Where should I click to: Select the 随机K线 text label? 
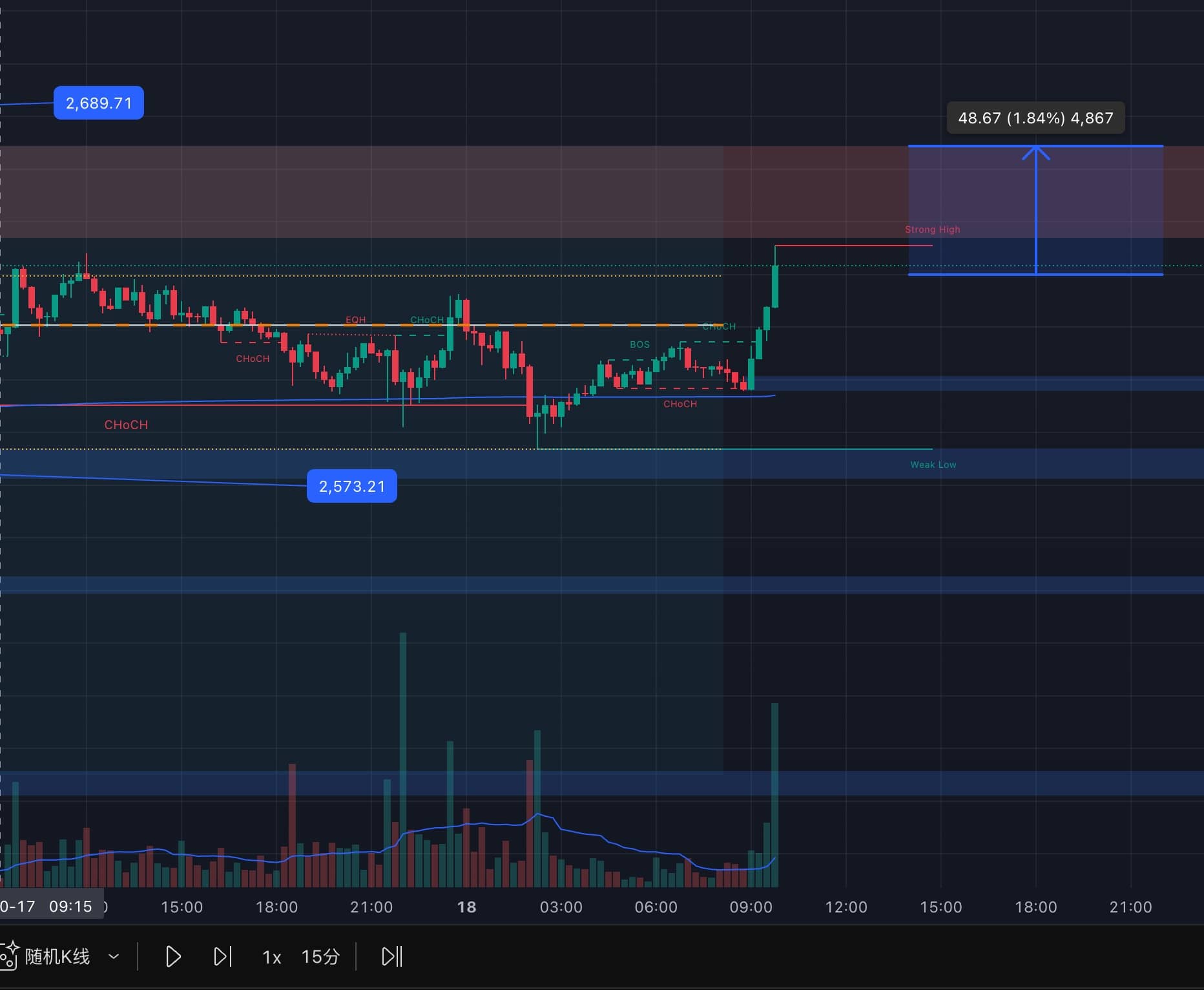[57, 957]
